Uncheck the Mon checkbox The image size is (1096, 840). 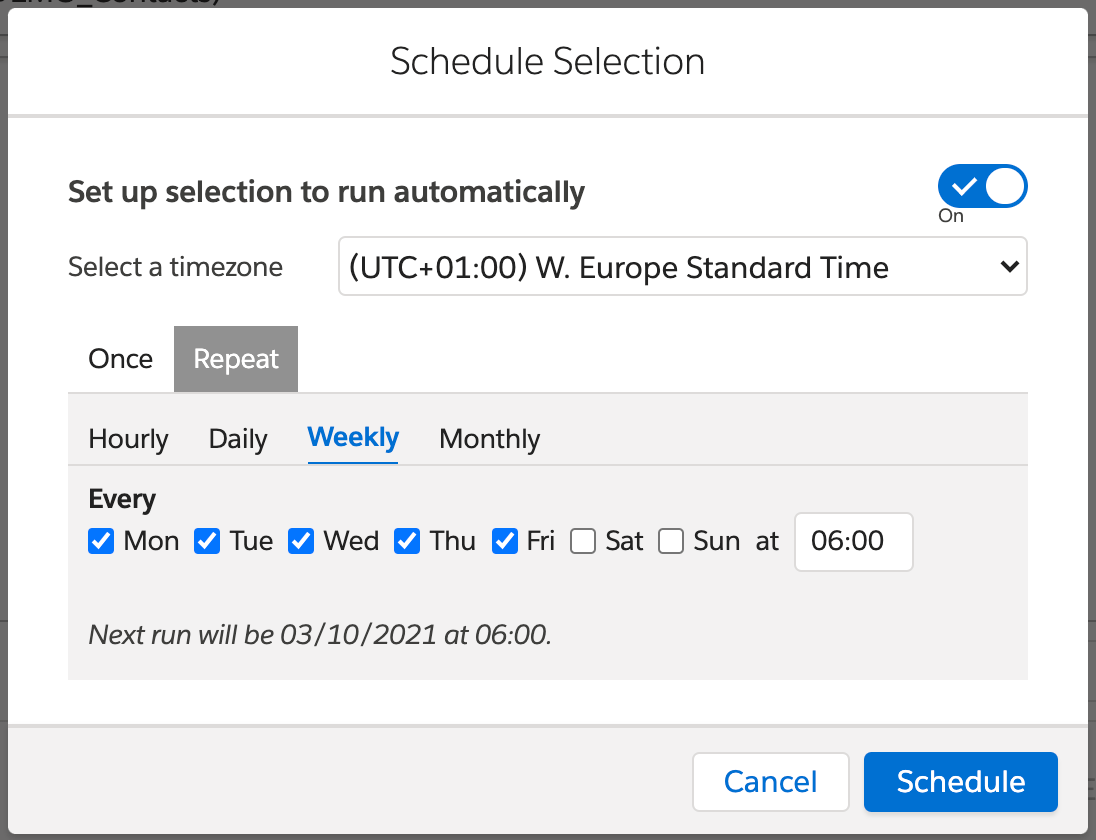(101, 541)
